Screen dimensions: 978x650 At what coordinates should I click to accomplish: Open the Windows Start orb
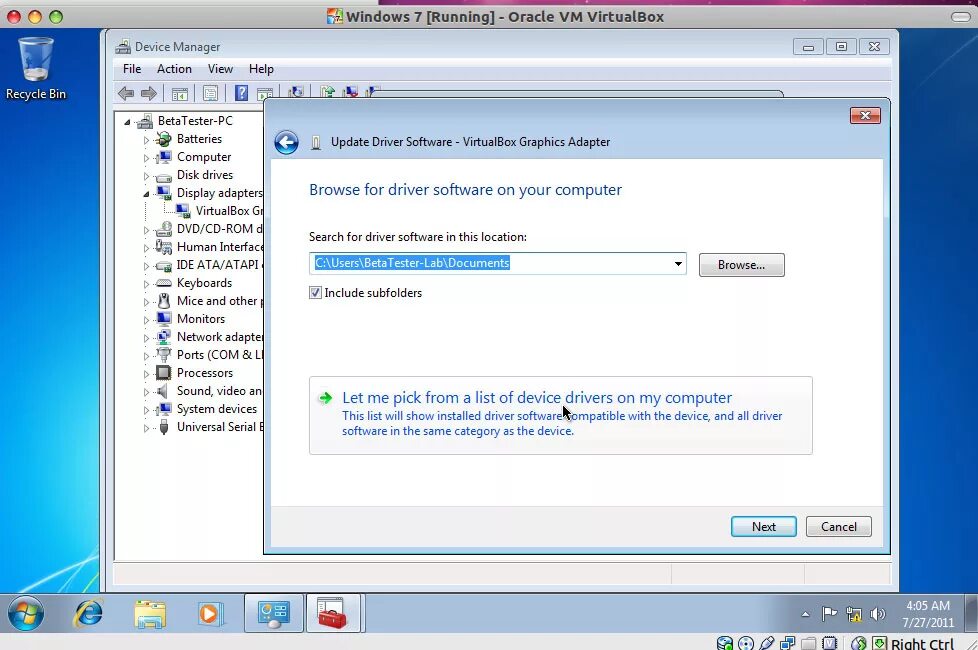(26, 614)
